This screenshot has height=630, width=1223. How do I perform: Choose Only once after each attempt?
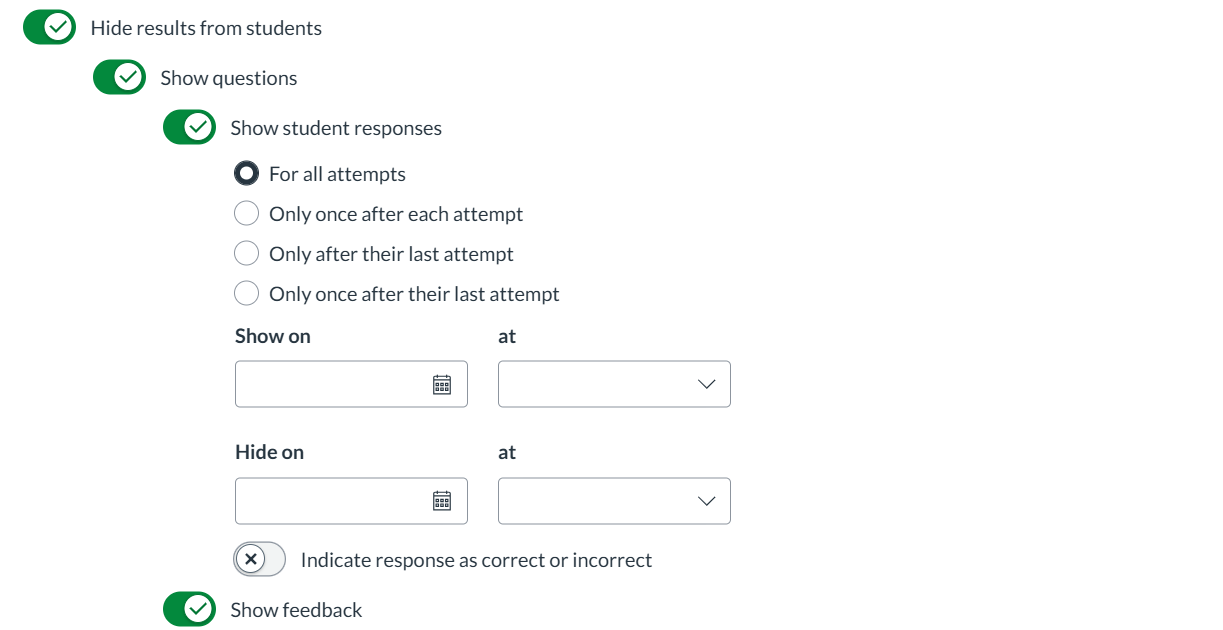point(247,214)
